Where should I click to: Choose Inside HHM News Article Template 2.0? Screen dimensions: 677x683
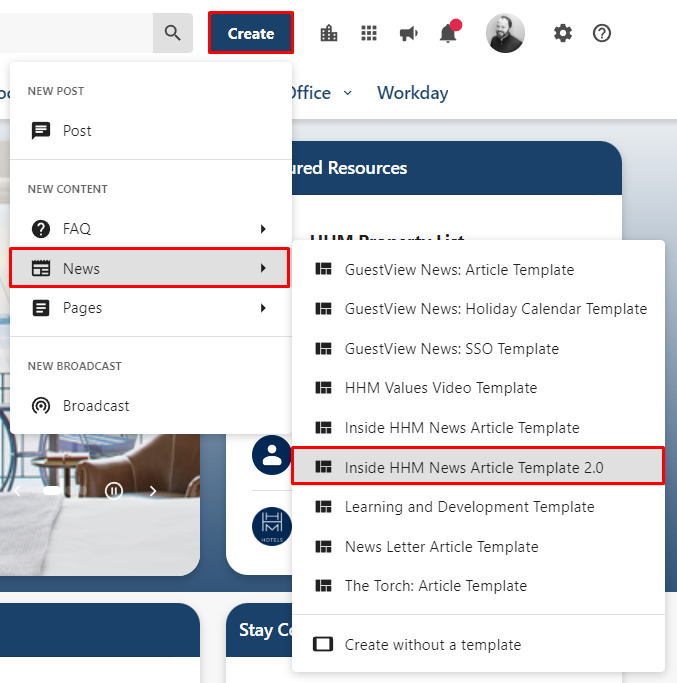(x=478, y=467)
